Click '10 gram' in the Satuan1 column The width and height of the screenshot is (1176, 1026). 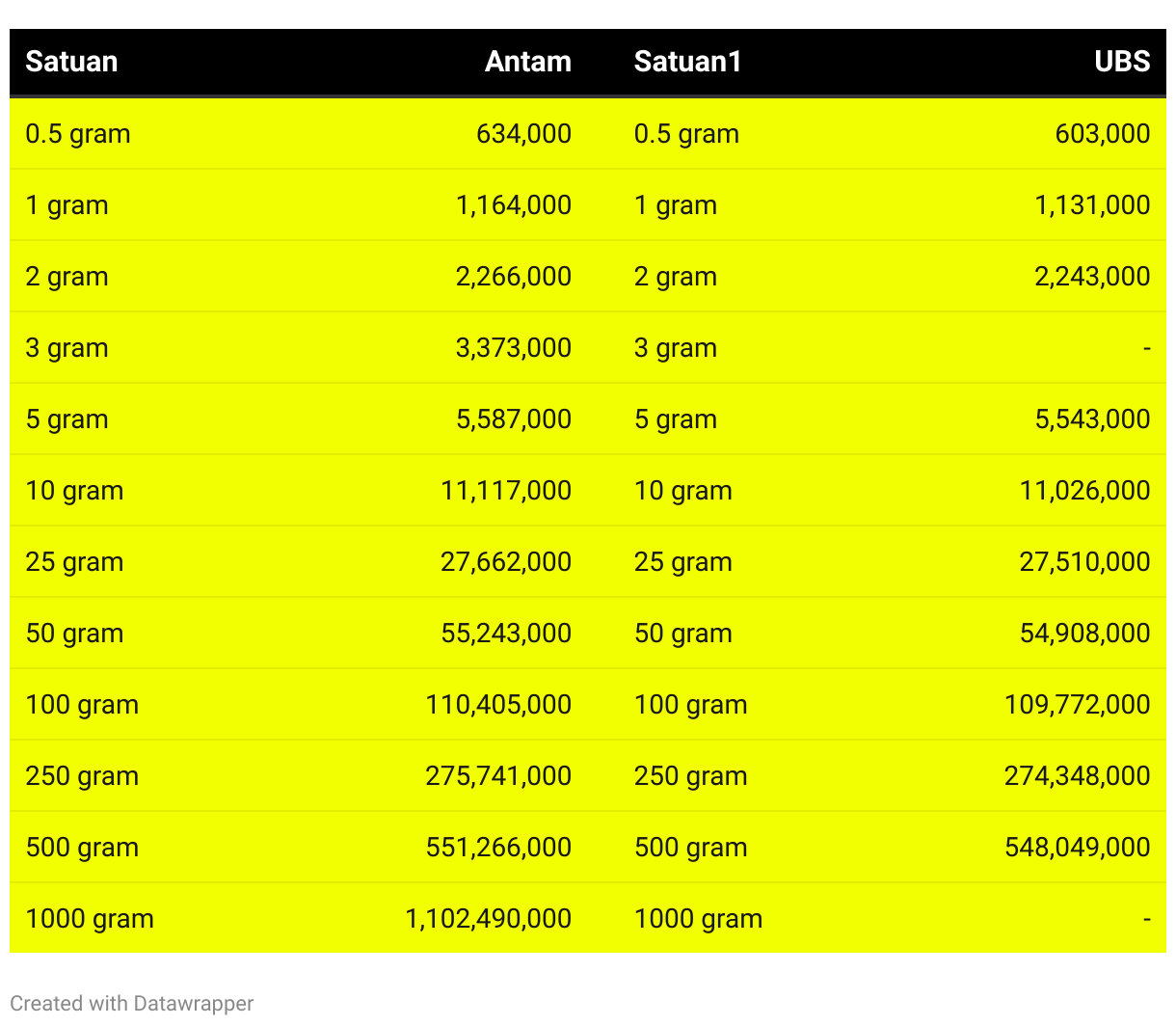(x=683, y=491)
